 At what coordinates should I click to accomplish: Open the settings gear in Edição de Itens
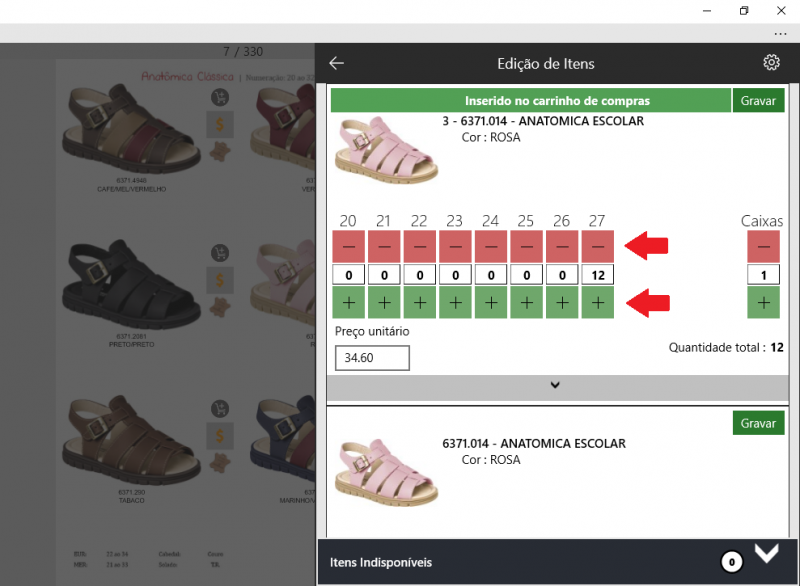tap(771, 63)
